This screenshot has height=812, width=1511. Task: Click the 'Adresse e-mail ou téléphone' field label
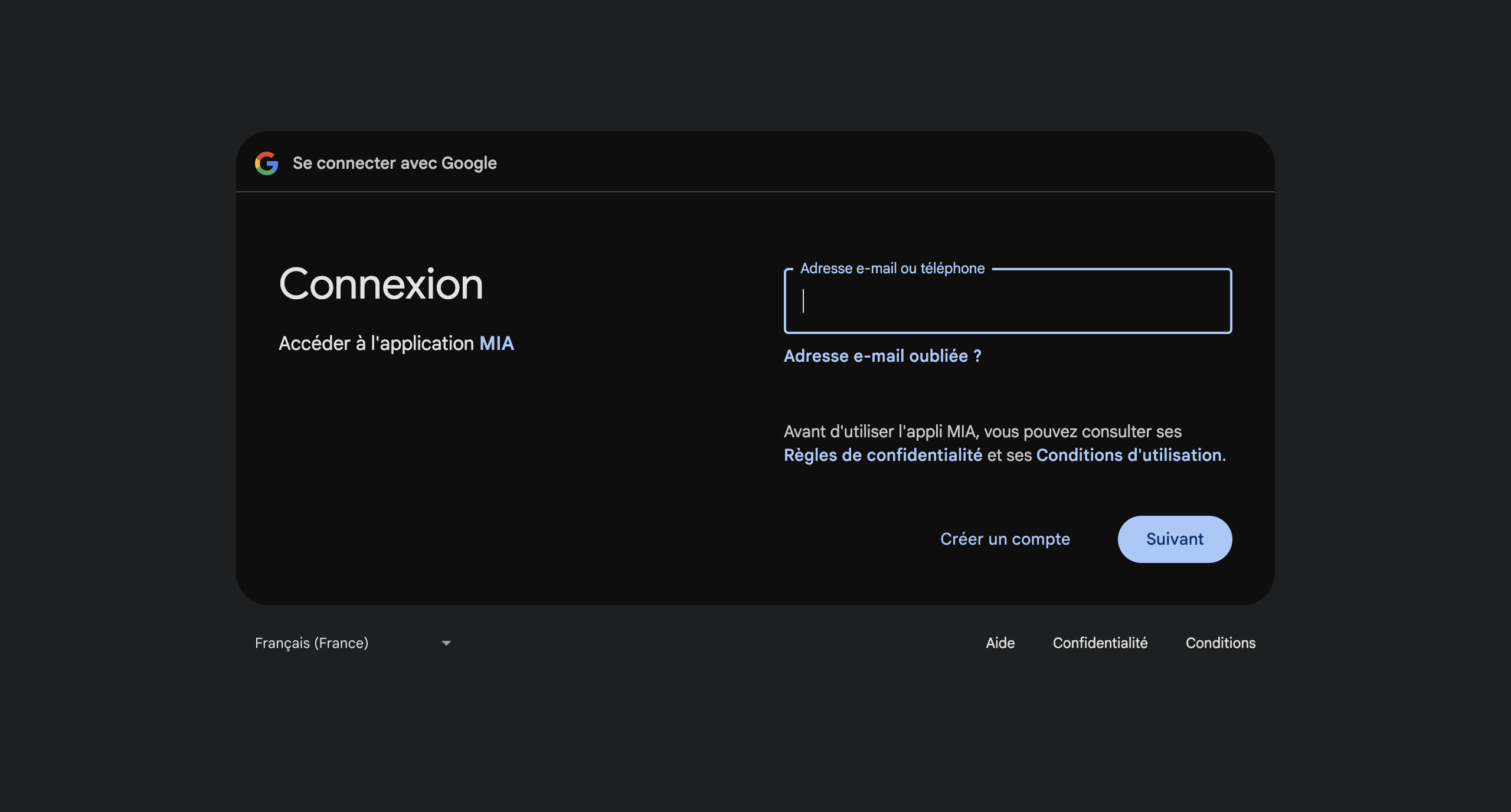pos(892,269)
